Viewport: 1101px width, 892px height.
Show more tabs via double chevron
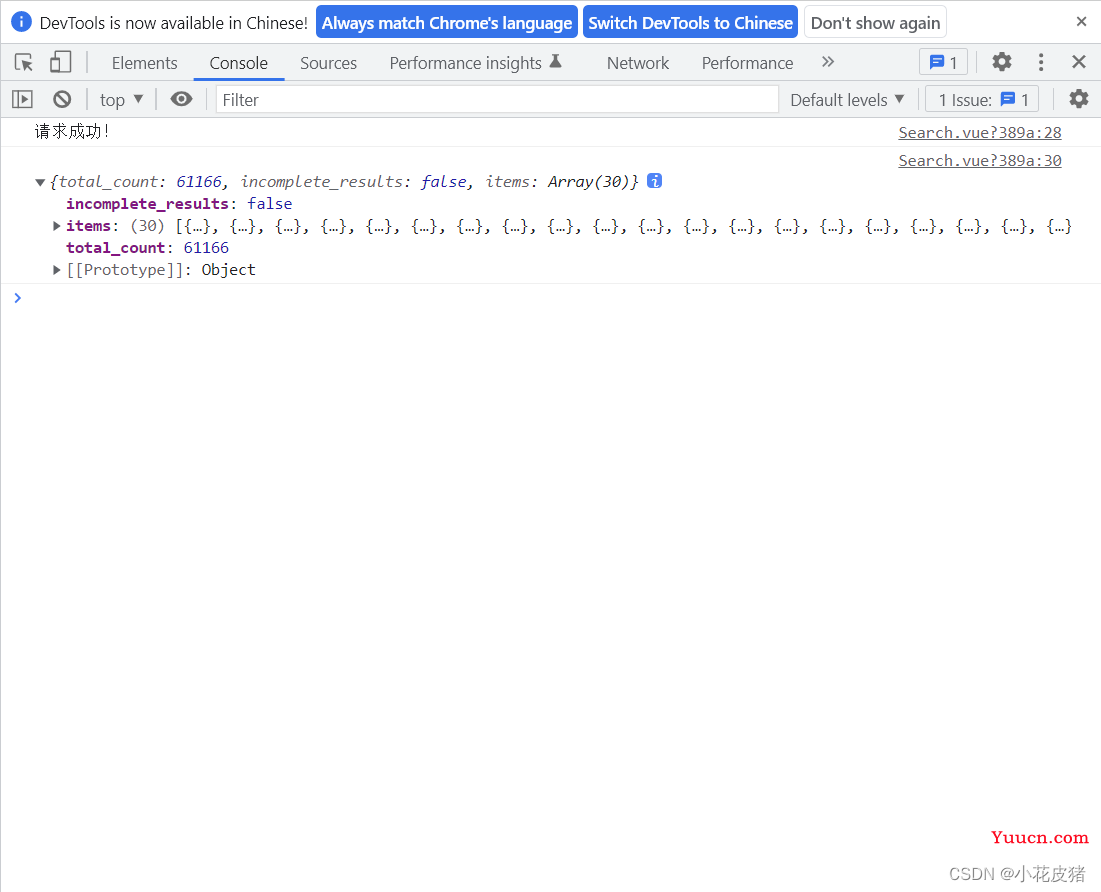828,63
